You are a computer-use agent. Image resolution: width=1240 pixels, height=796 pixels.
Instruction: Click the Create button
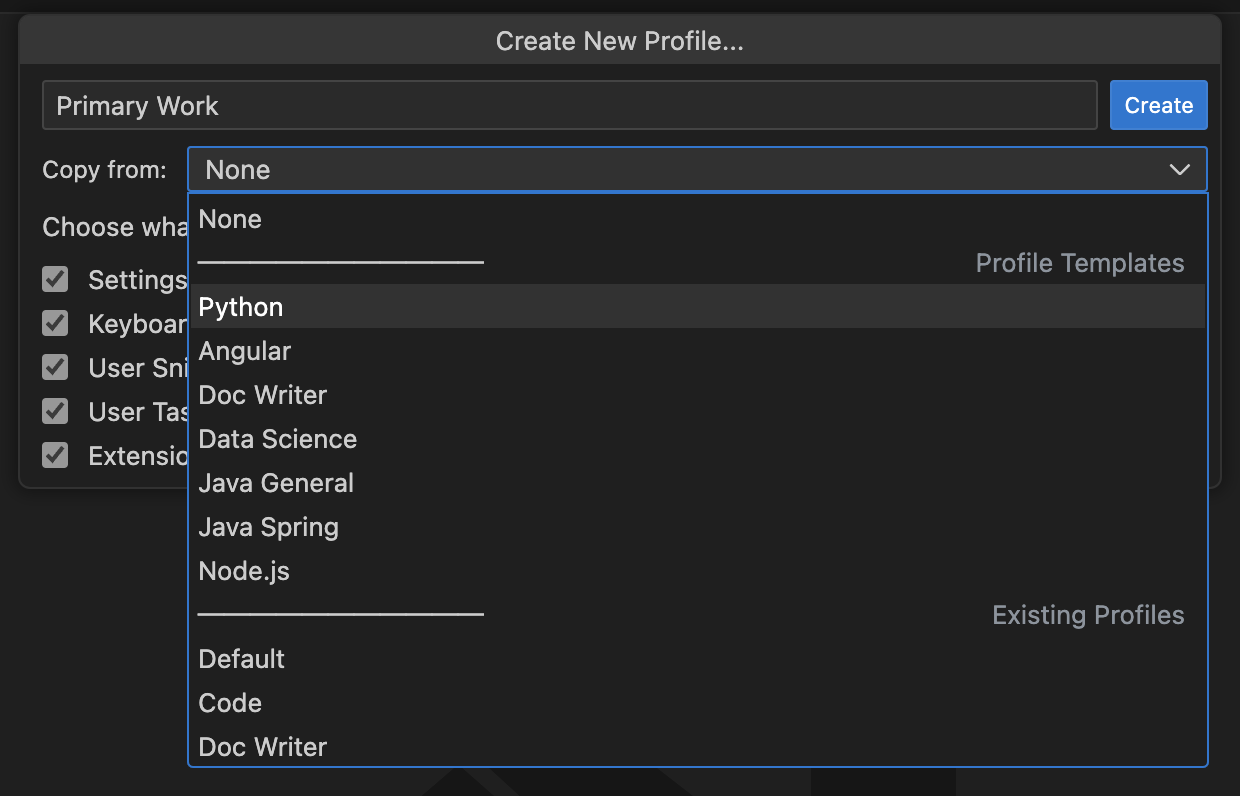click(x=1158, y=104)
